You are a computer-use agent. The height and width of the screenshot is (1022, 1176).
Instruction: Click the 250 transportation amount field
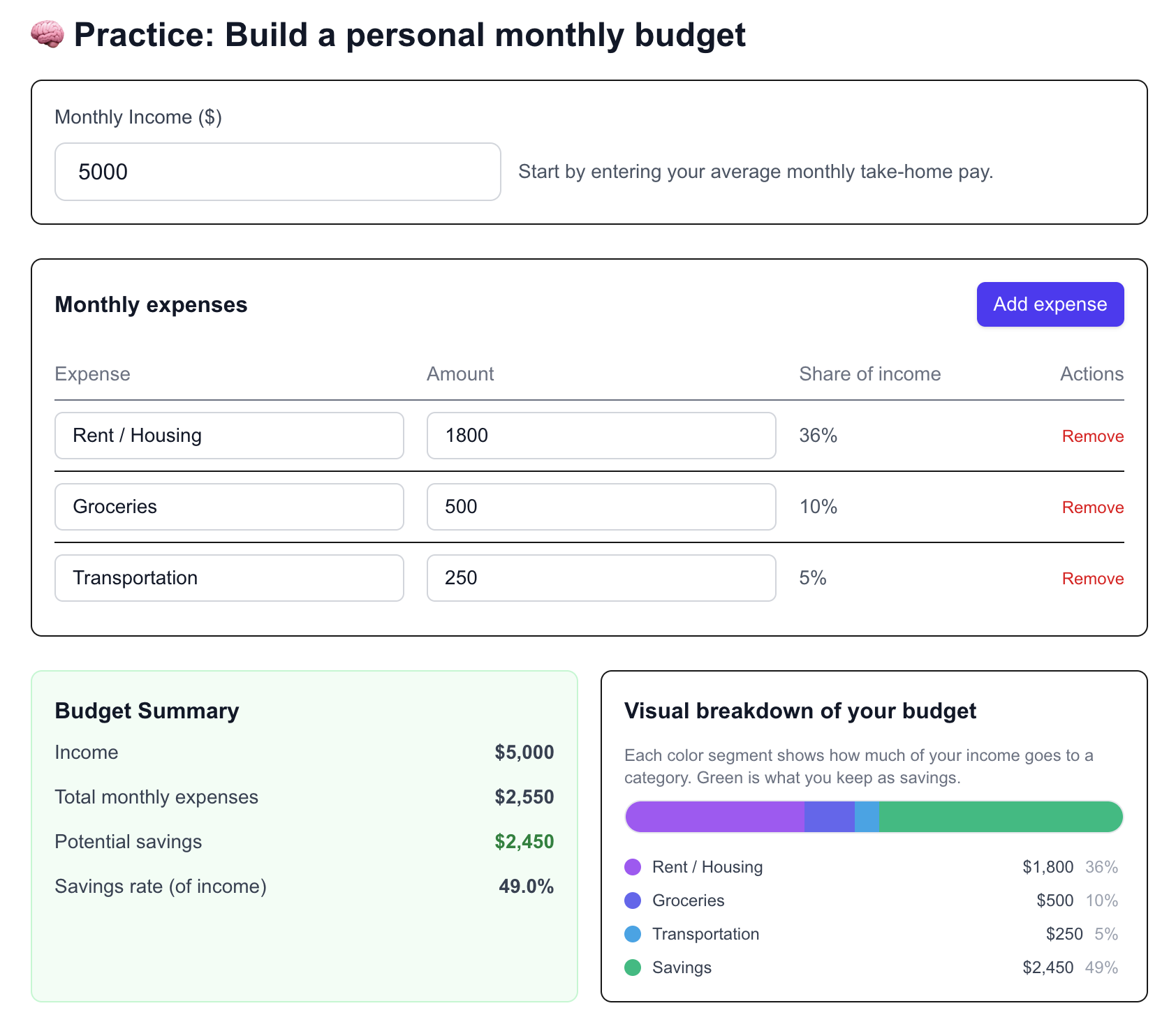pyautogui.click(x=601, y=578)
